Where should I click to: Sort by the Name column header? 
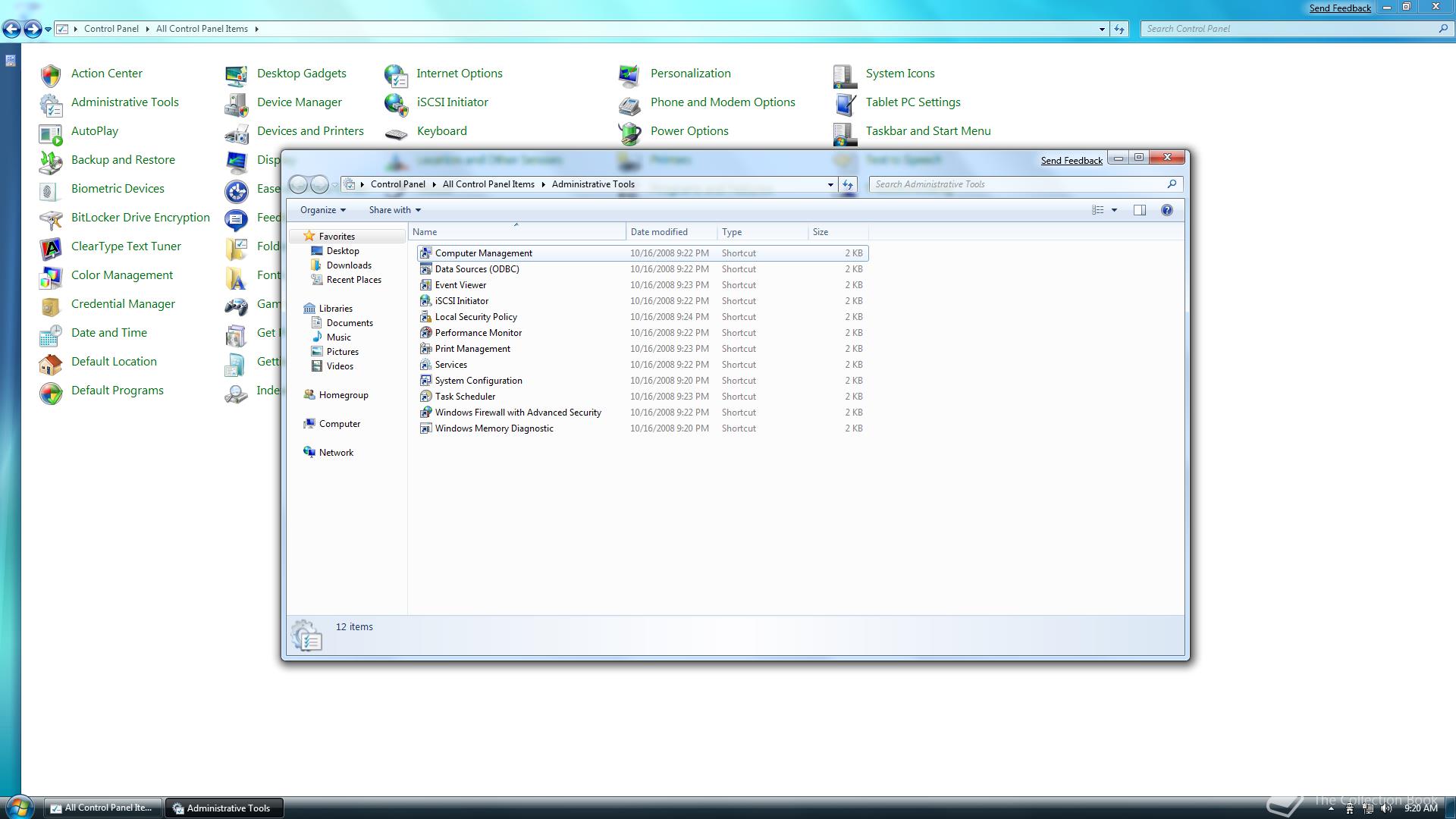pos(517,232)
